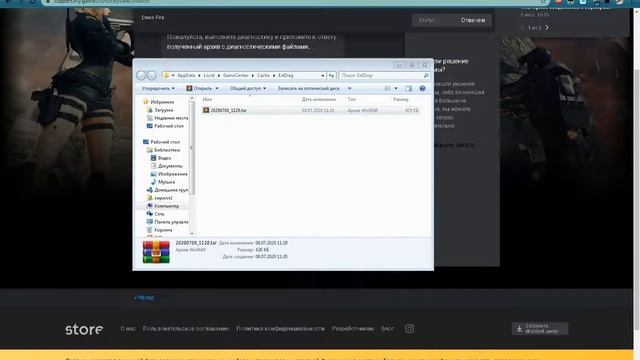Click the large WinRAR icon in details pane

[156, 251]
